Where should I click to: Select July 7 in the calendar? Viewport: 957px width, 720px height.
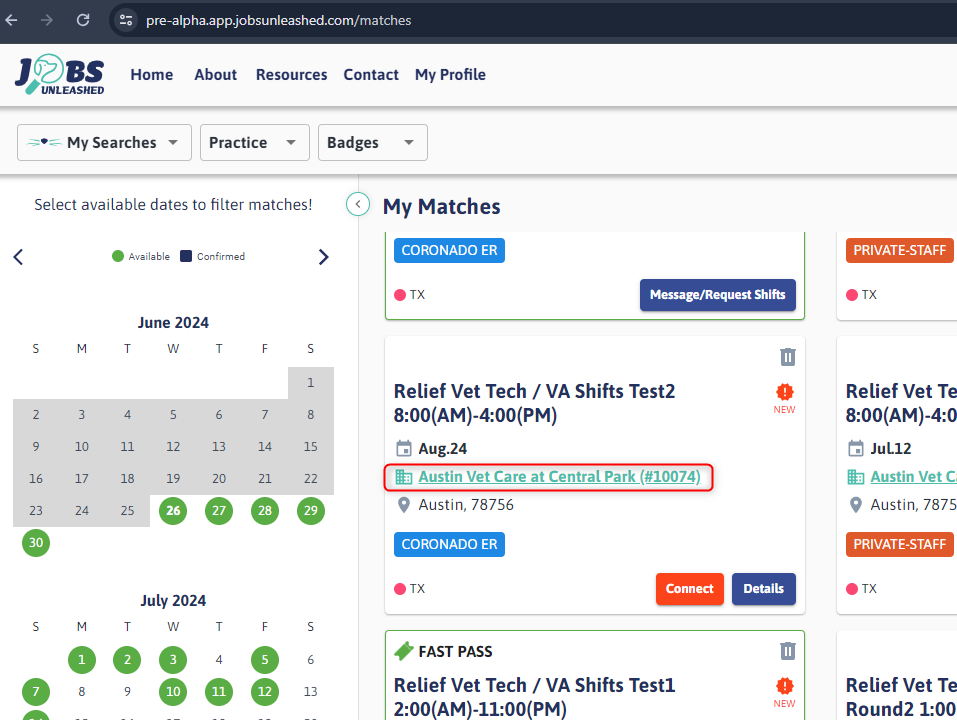pyautogui.click(x=36, y=691)
